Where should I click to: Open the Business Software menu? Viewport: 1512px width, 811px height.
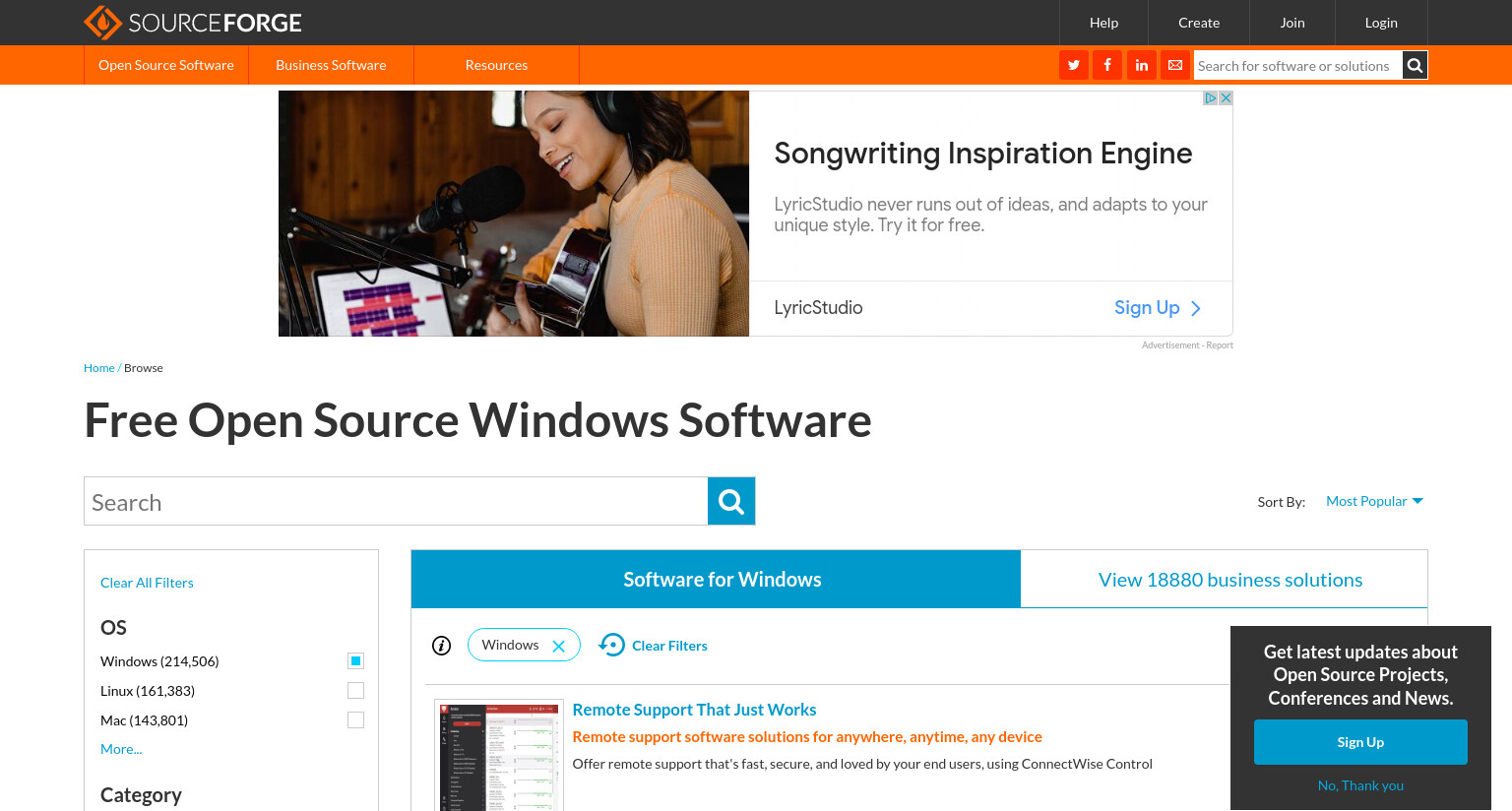331,65
